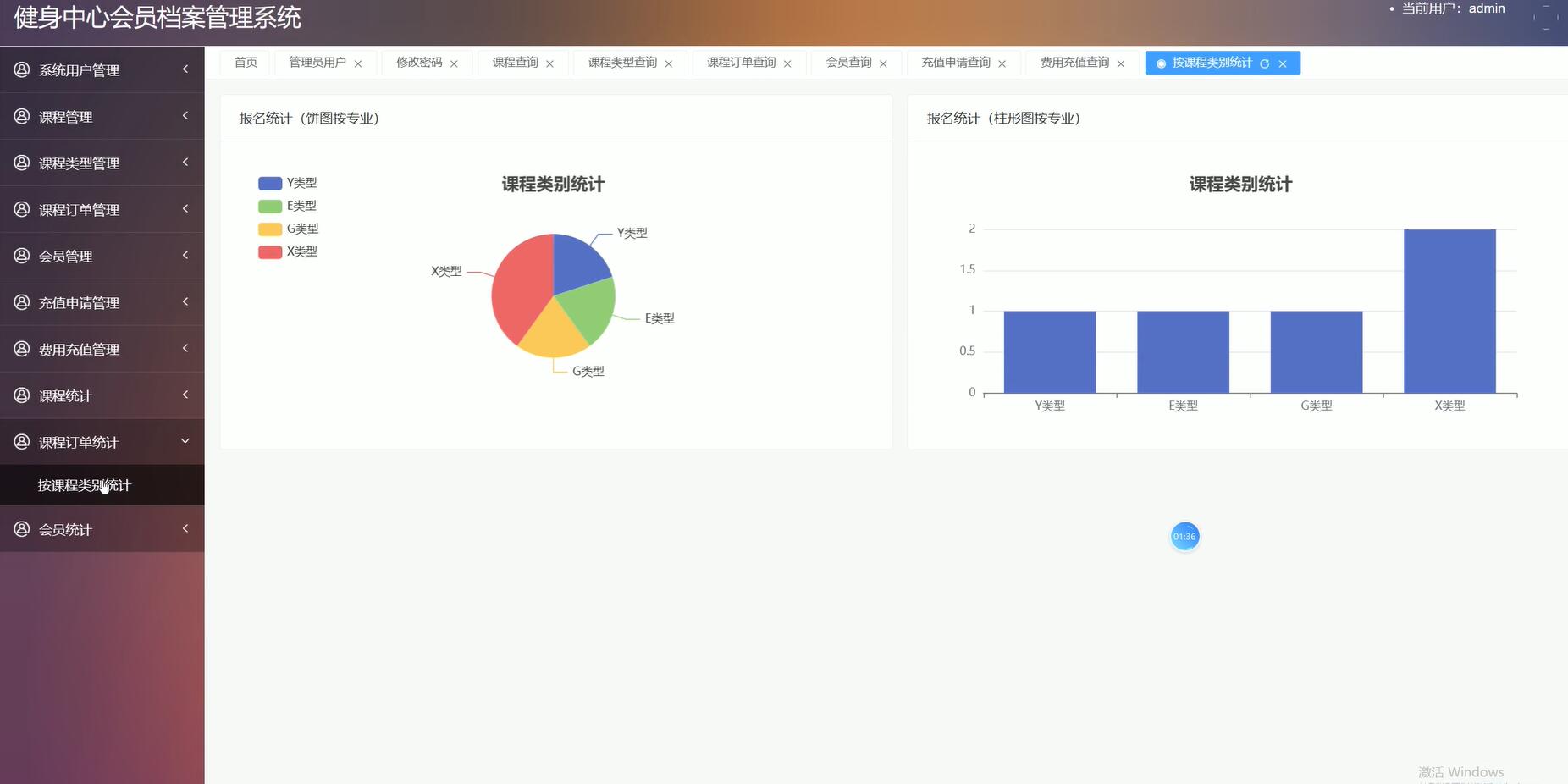Select 按课程类别统计 submenu item
1568x784 pixels.
83,484
